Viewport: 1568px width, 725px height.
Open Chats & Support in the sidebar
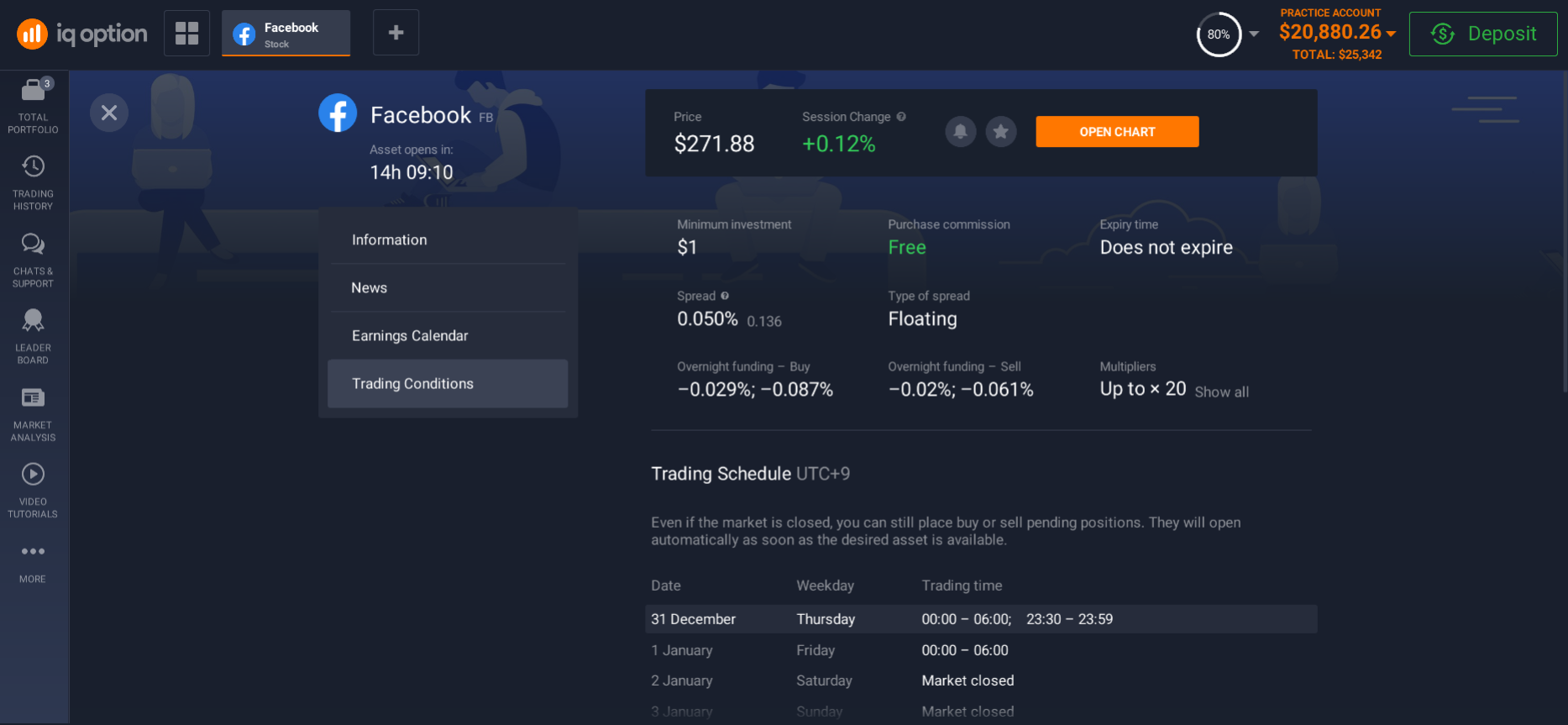34,260
